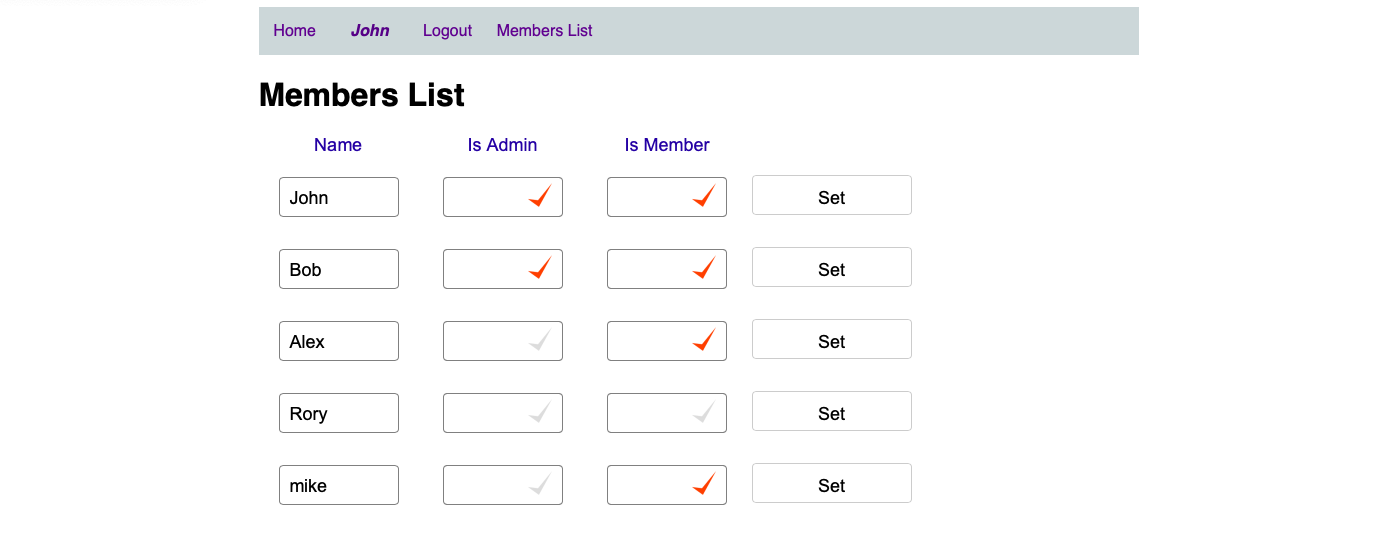The width and height of the screenshot is (1394, 549).
Task: Enable Is Member for Rory
Action: pyautogui.click(x=704, y=413)
